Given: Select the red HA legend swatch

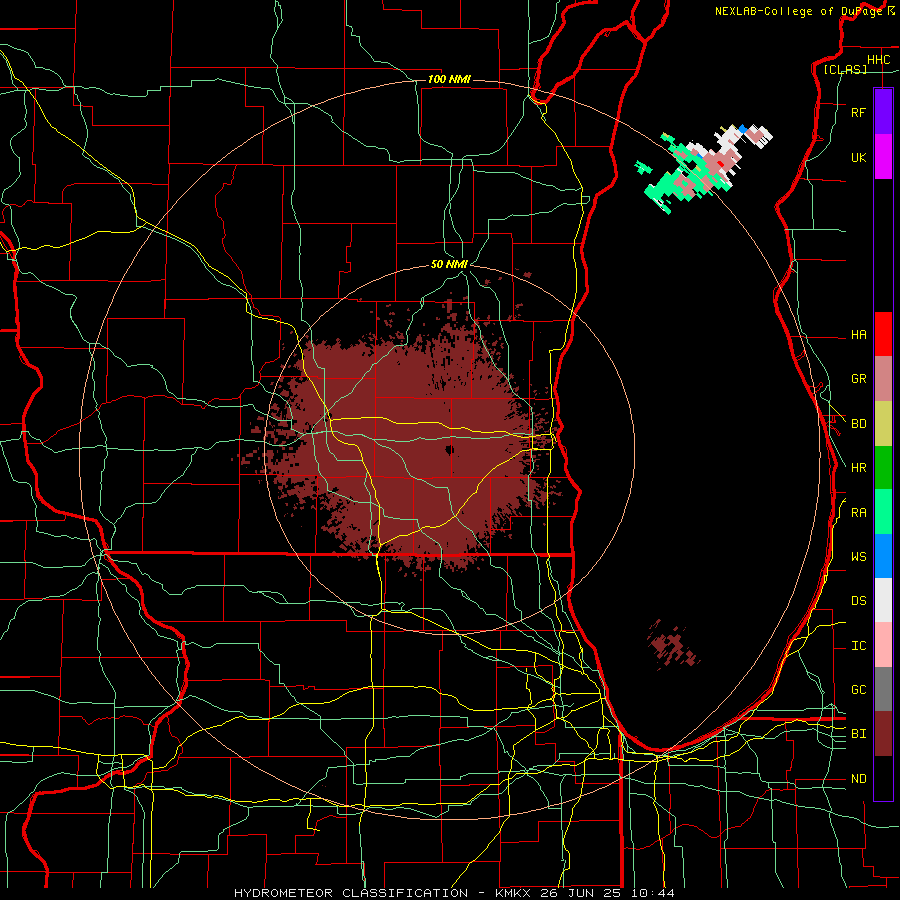Looking at the screenshot, I should click(x=883, y=334).
